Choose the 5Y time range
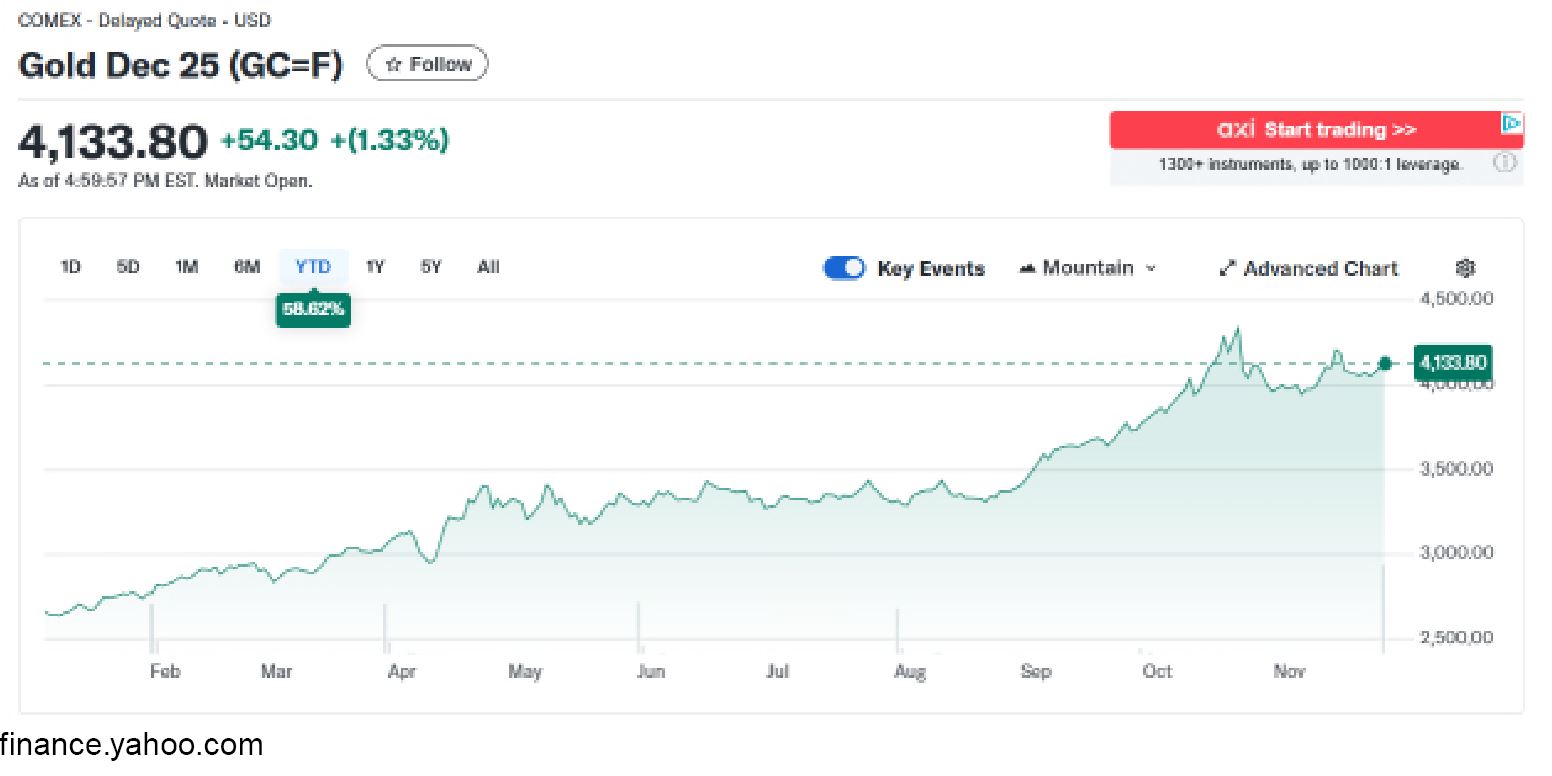Screen dimensions: 1552x776 coord(431,267)
